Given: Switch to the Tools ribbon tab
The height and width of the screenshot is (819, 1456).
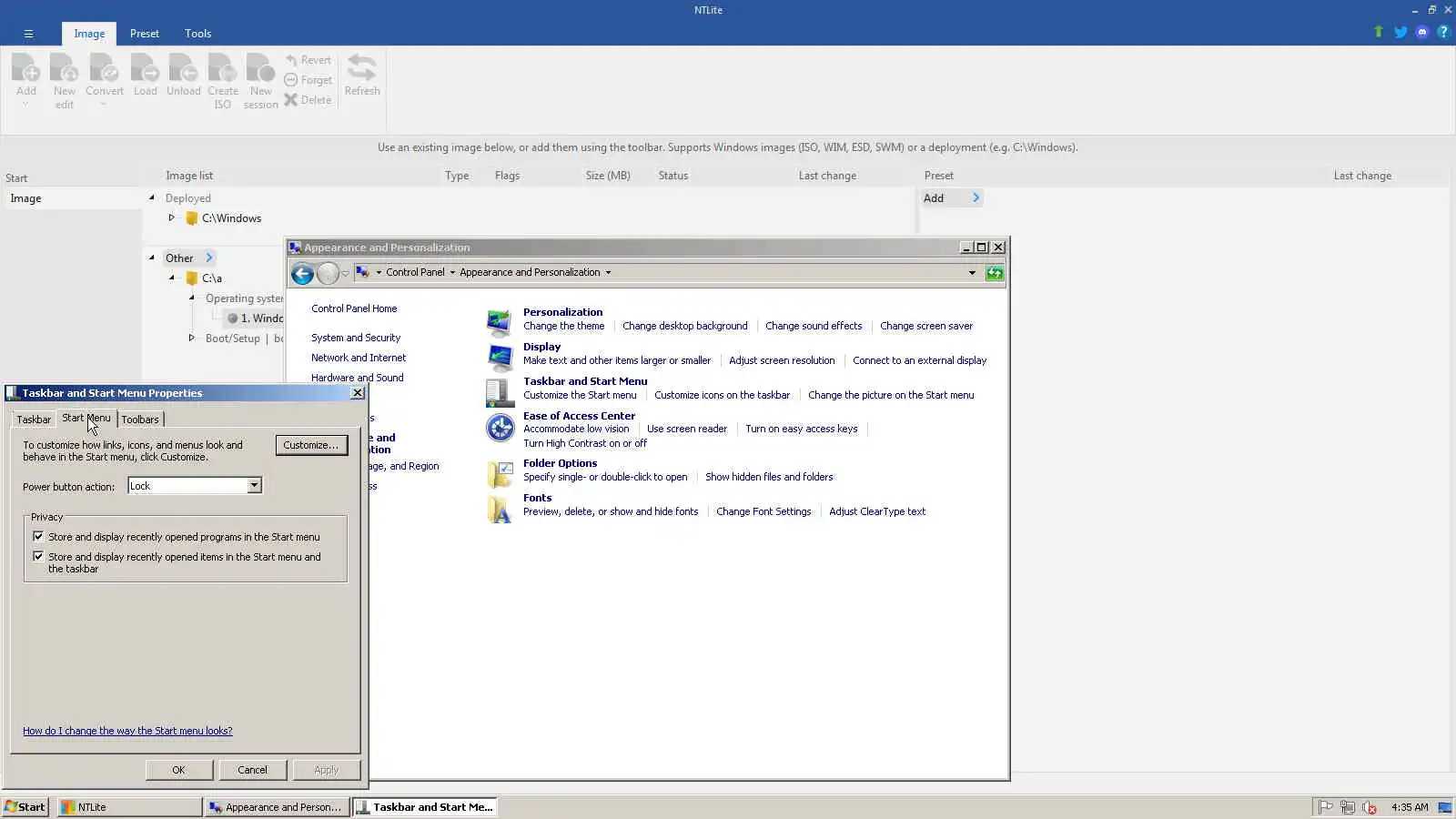Looking at the screenshot, I should pos(197,34).
